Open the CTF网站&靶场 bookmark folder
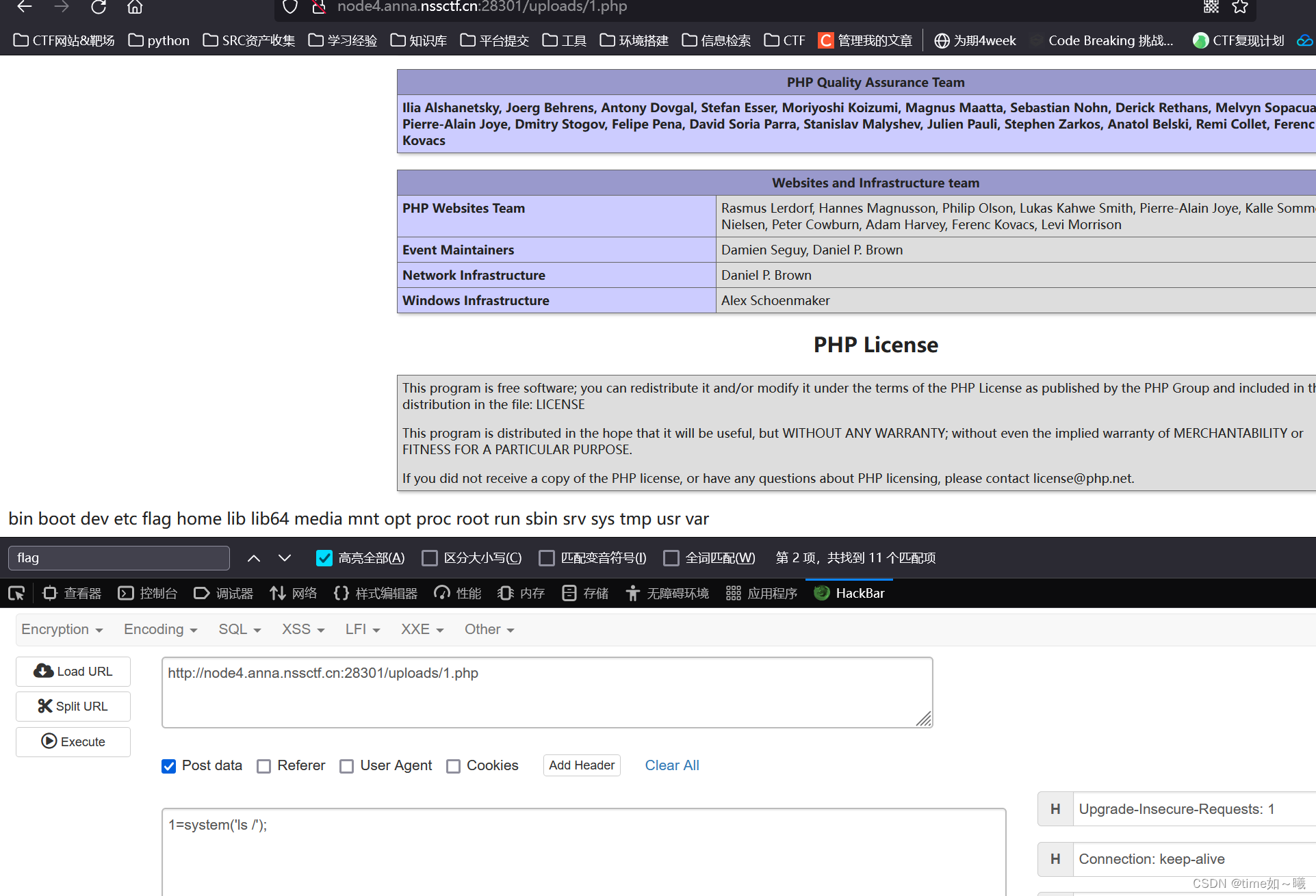Screen dimensions: 1316x896 64,40
